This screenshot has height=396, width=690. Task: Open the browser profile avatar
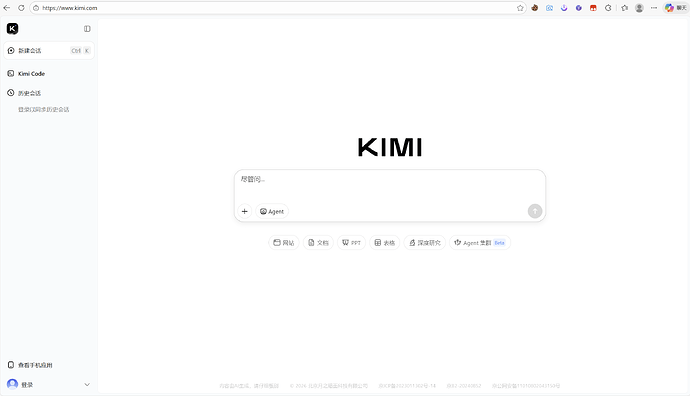[639, 8]
